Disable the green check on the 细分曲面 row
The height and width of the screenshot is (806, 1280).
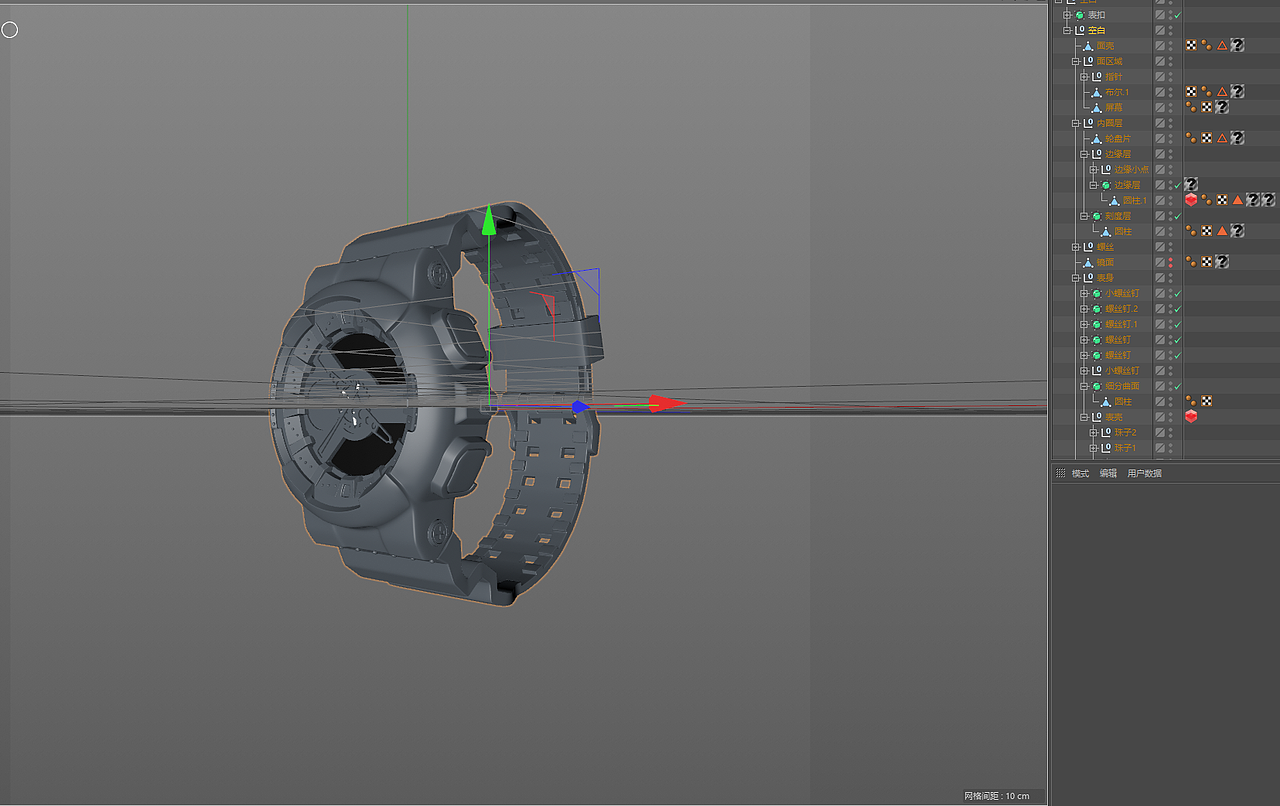point(1178,386)
